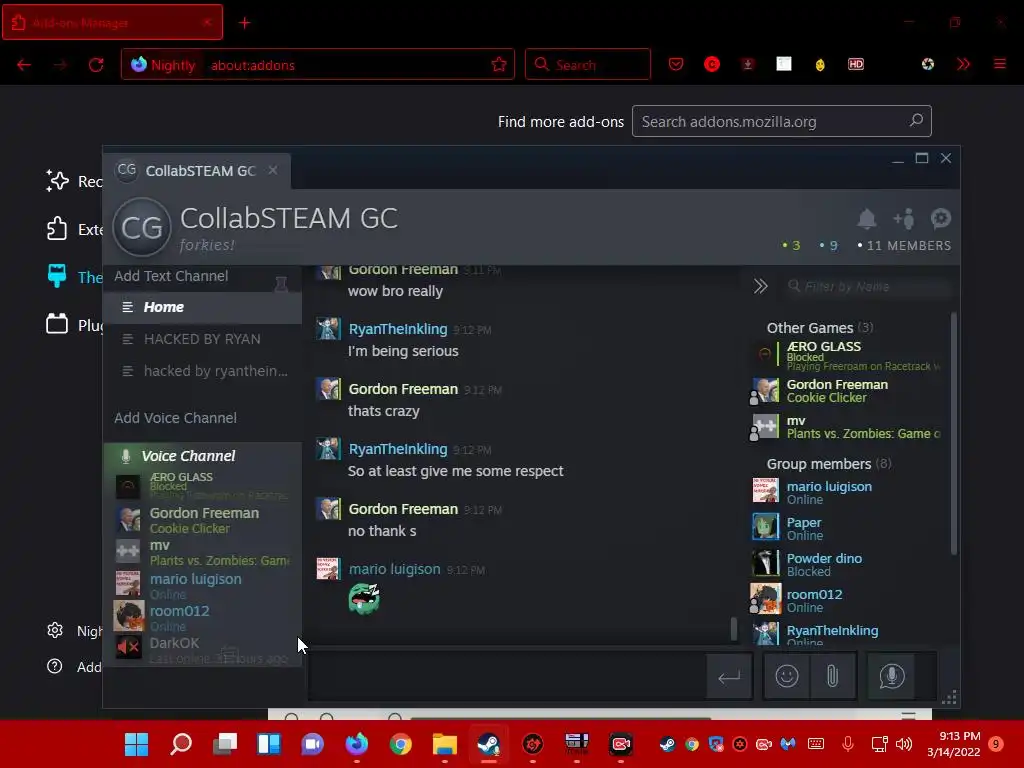1024x768 pixels.
Task: Open Extensions in Add-ons Manager sidebar
Action: (73, 229)
